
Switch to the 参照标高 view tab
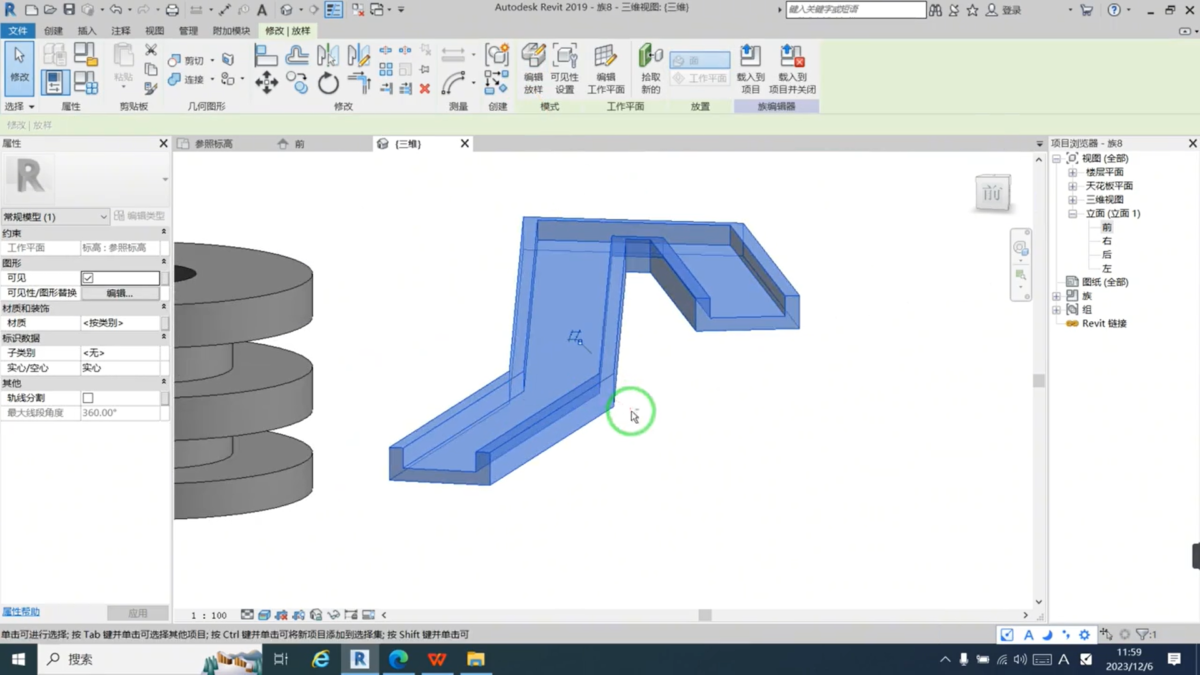[214, 144]
